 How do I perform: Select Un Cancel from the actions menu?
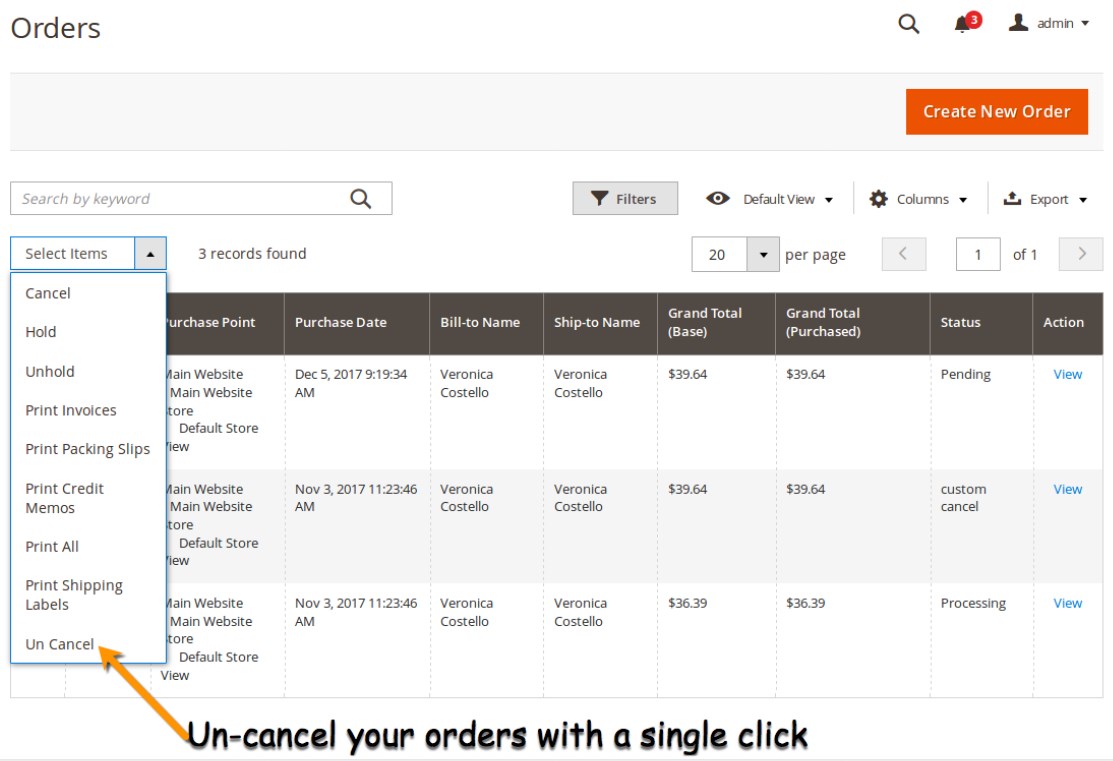pyautogui.click(x=60, y=644)
